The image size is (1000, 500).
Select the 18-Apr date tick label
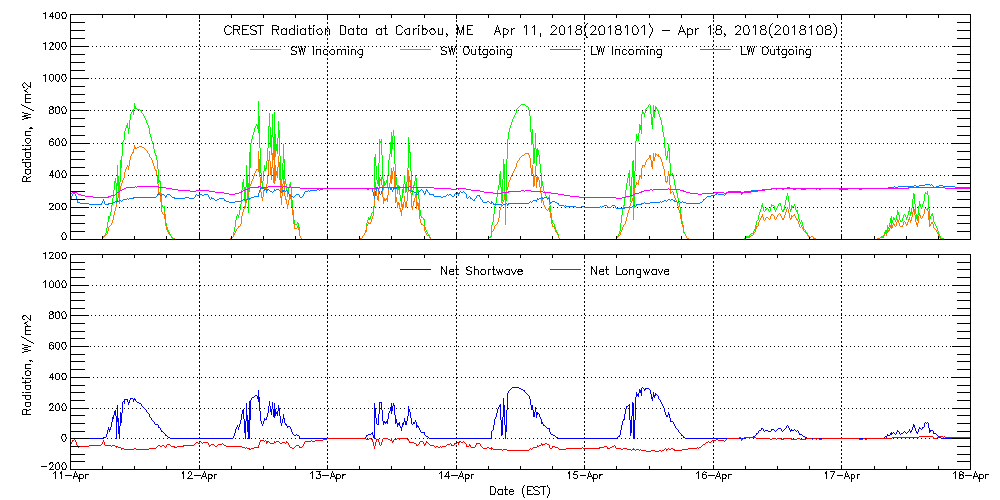[968, 477]
